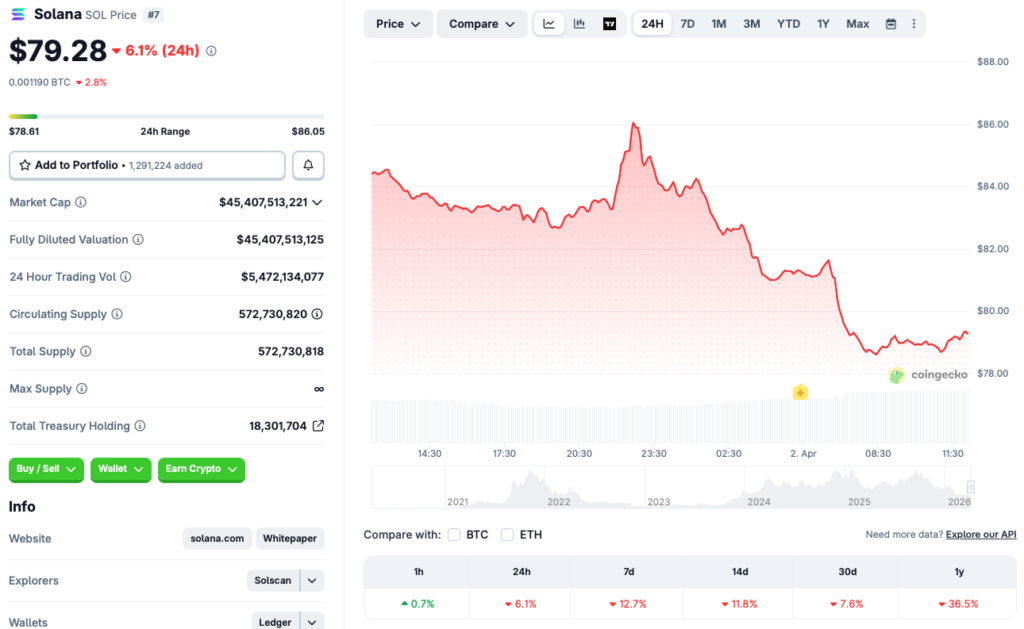The image size is (1024, 629).
Task: Enable the ETH compare checkbox
Action: pos(508,535)
